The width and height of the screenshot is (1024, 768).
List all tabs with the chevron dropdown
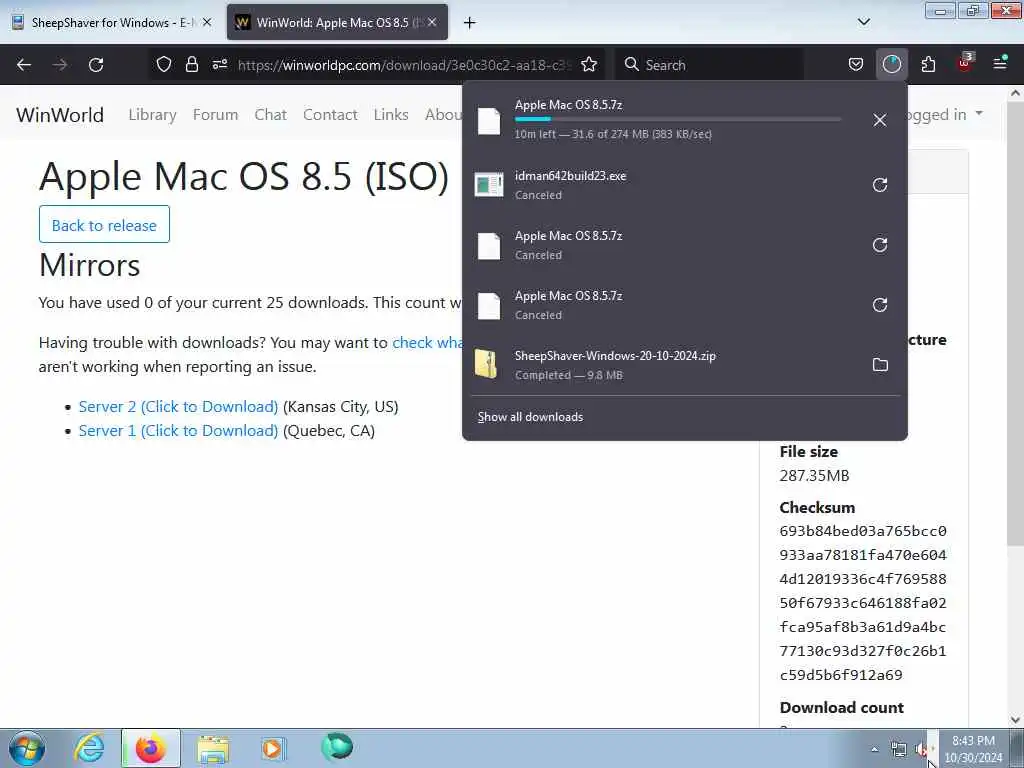click(863, 22)
